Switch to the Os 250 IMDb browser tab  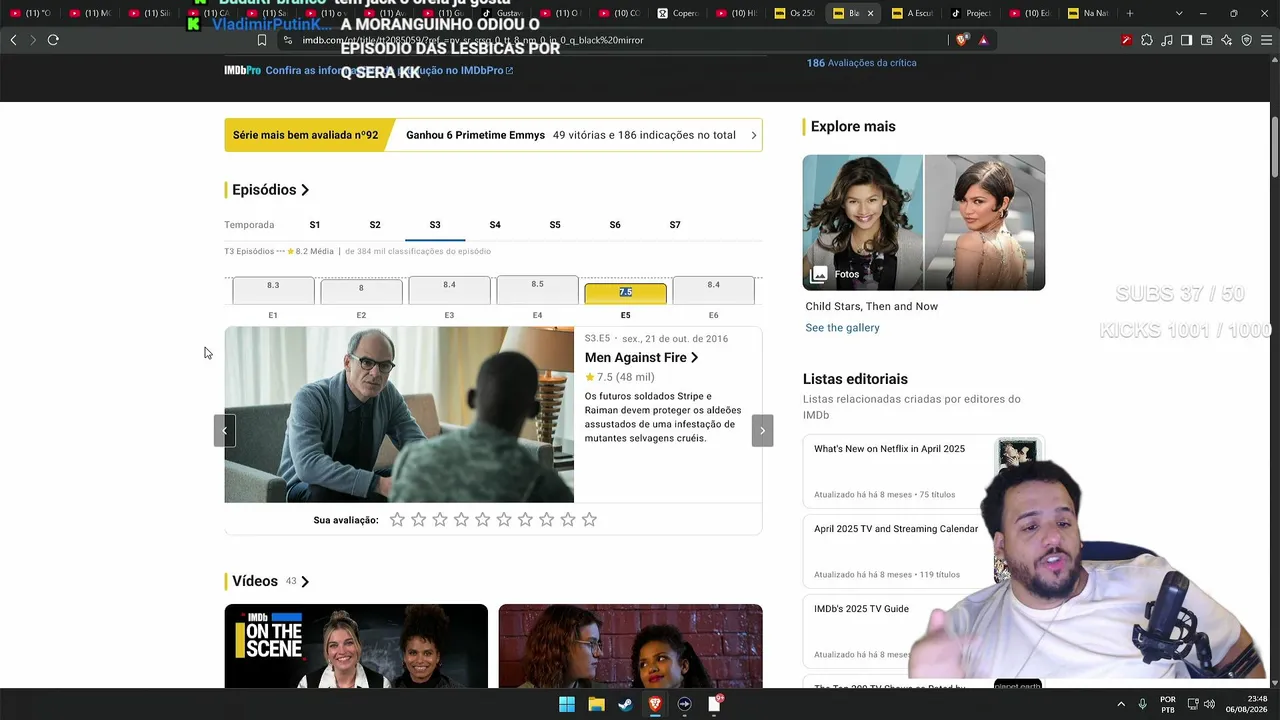click(x=796, y=13)
